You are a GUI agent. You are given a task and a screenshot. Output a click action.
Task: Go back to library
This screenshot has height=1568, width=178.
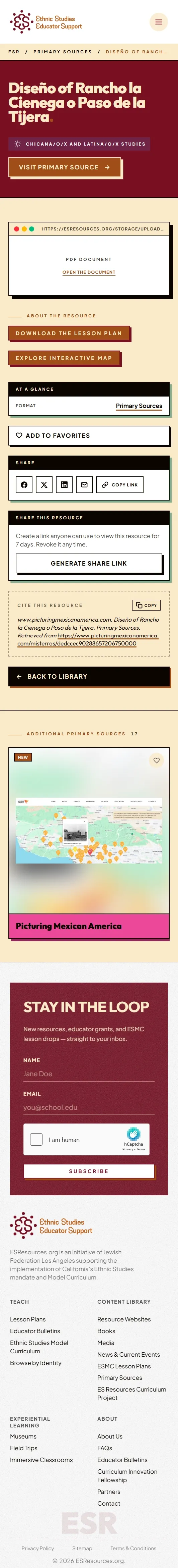pyautogui.click(x=89, y=676)
